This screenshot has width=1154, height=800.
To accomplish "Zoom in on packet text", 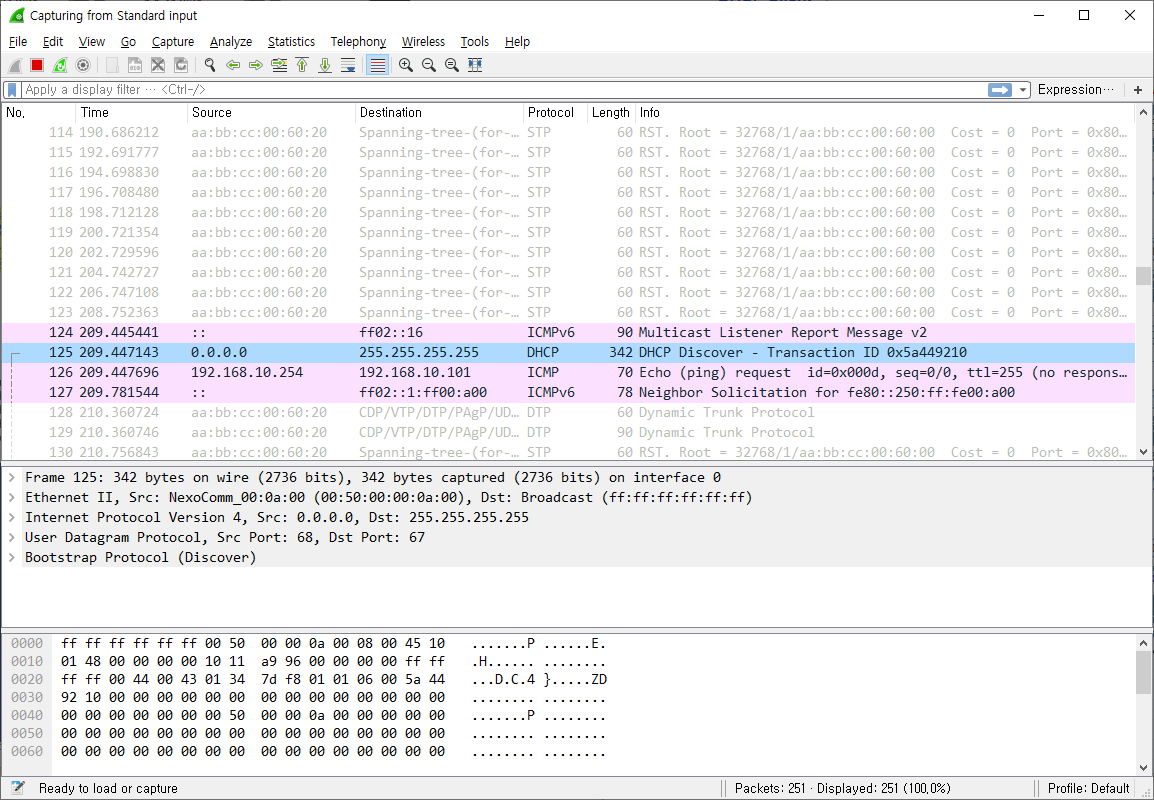I will (x=406, y=66).
